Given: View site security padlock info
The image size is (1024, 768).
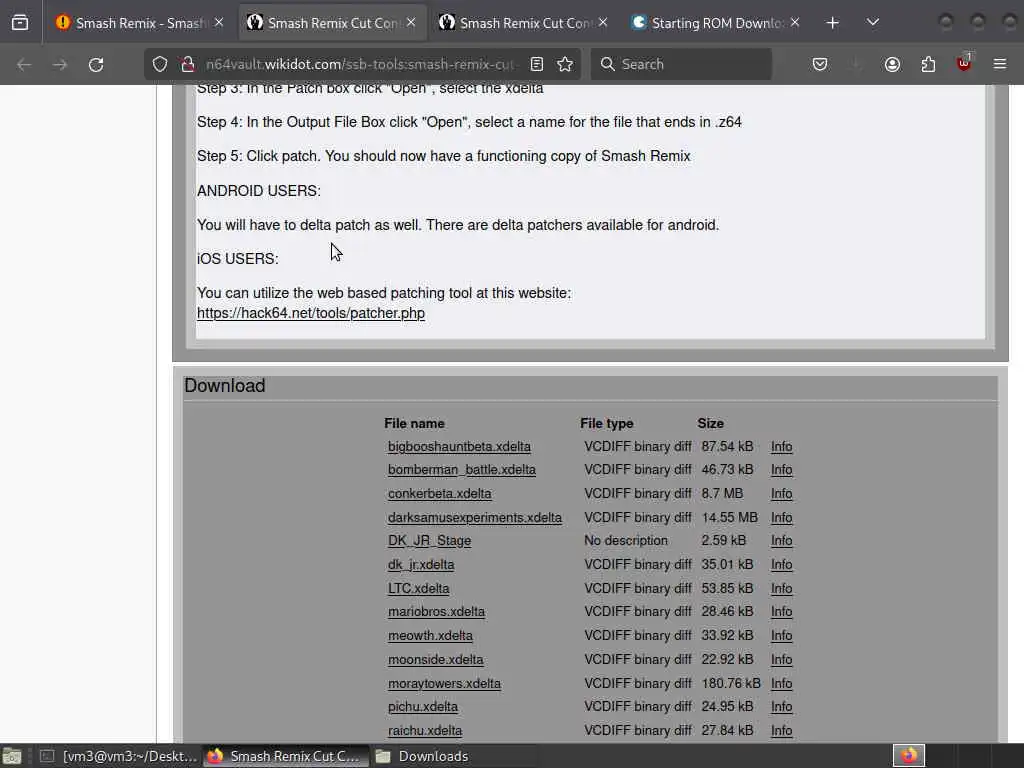Looking at the screenshot, I should click(x=187, y=64).
